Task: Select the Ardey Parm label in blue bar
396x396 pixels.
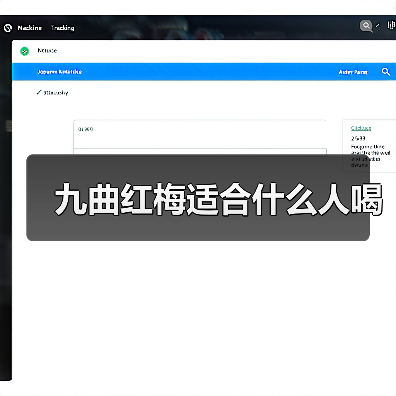Action: click(353, 72)
